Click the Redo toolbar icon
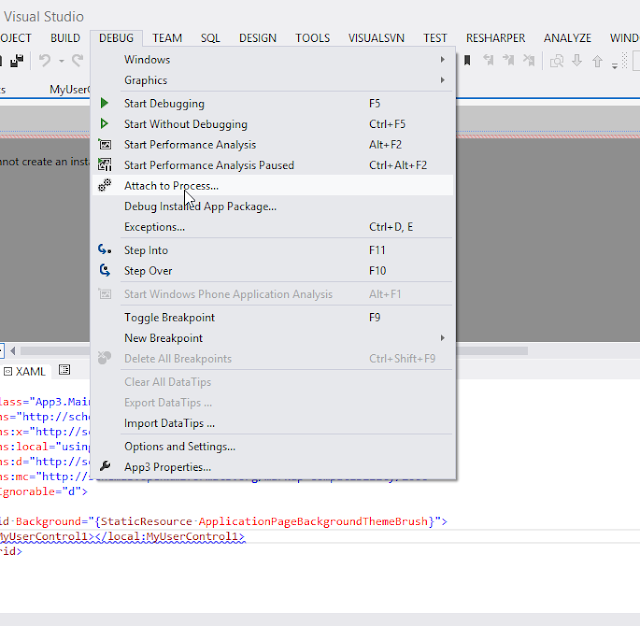Screen dimensions: 640x626 (x=78, y=61)
